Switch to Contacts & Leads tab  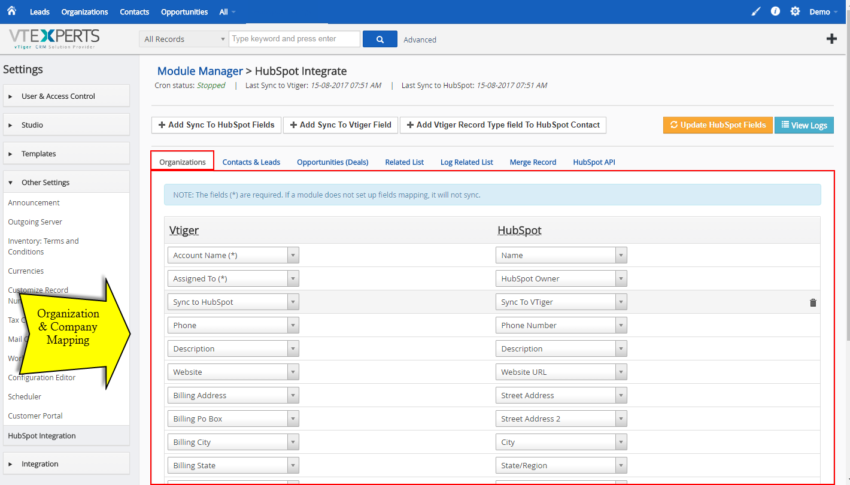tap(251, 162)
